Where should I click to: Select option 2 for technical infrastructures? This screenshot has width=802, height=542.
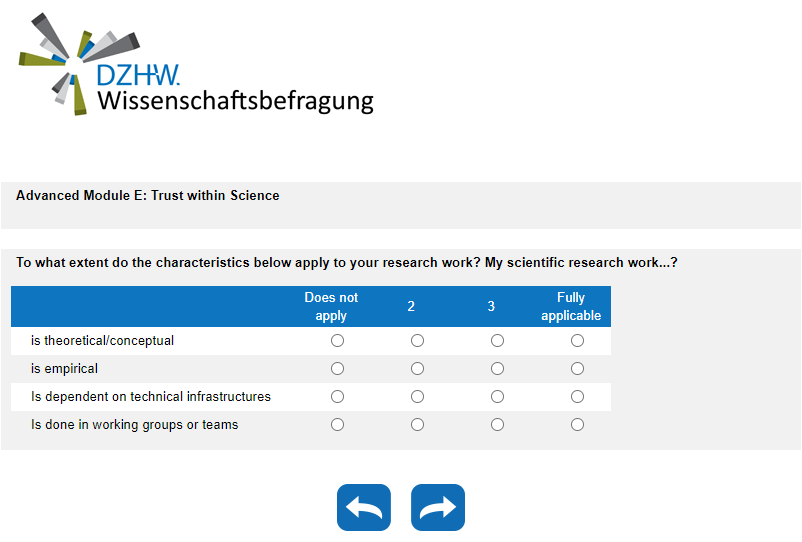(417, 397)
